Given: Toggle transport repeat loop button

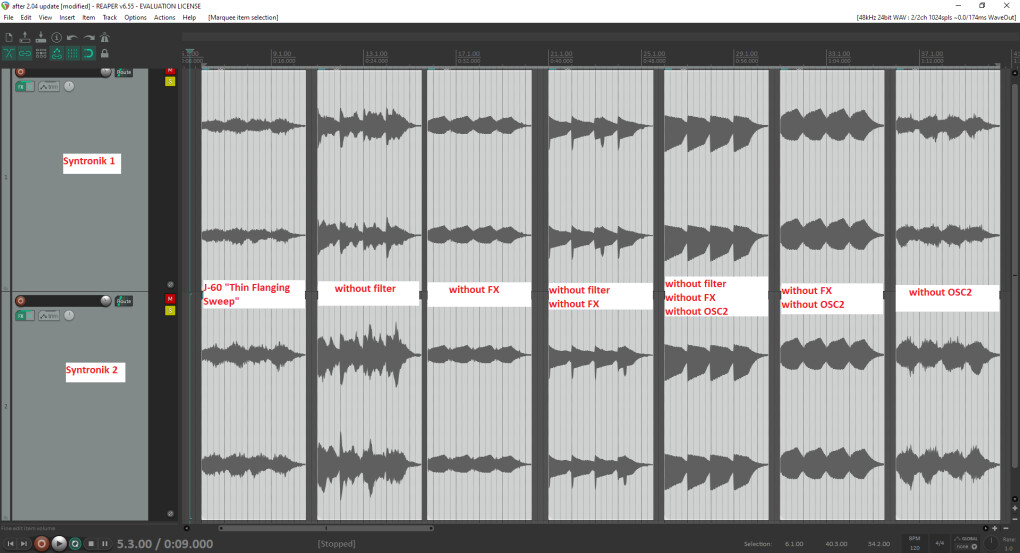Looking at the screenshot, I should [x=75, y=543].
